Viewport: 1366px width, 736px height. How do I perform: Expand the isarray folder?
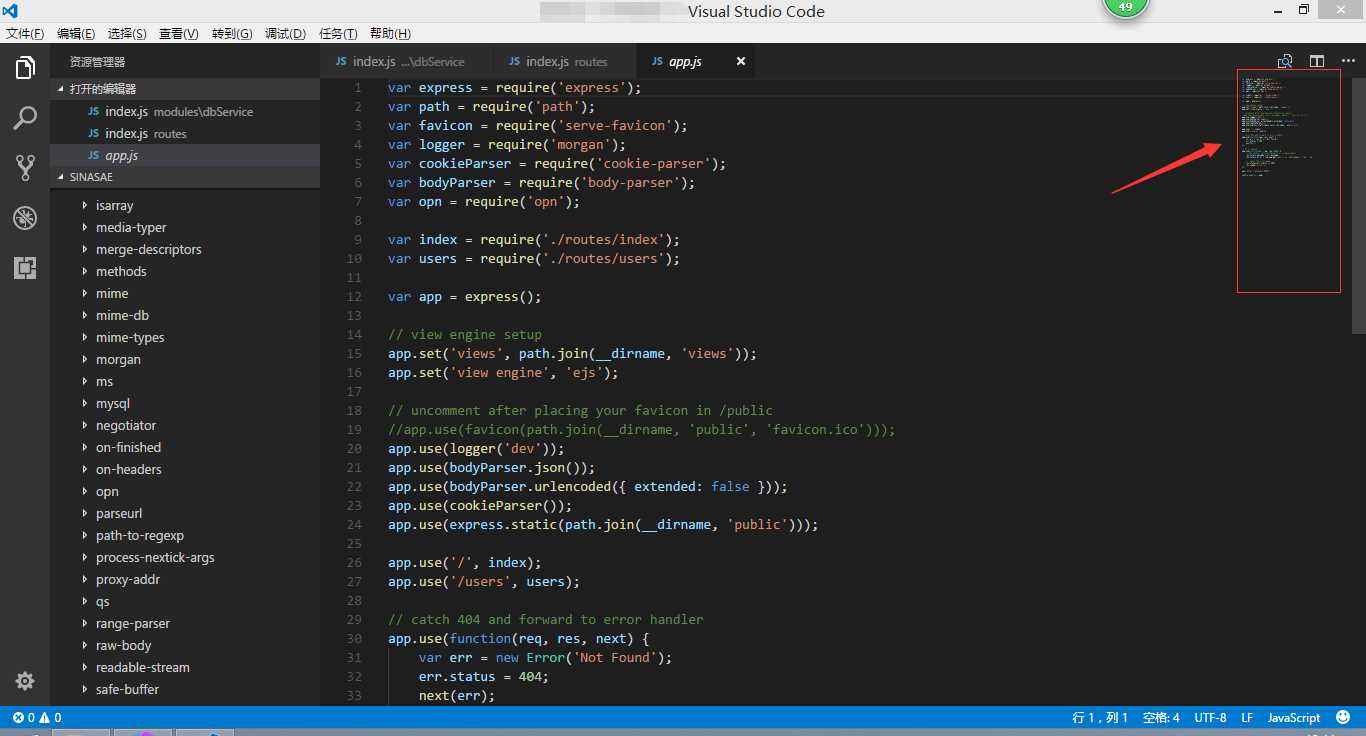click(x=185, y=205)
